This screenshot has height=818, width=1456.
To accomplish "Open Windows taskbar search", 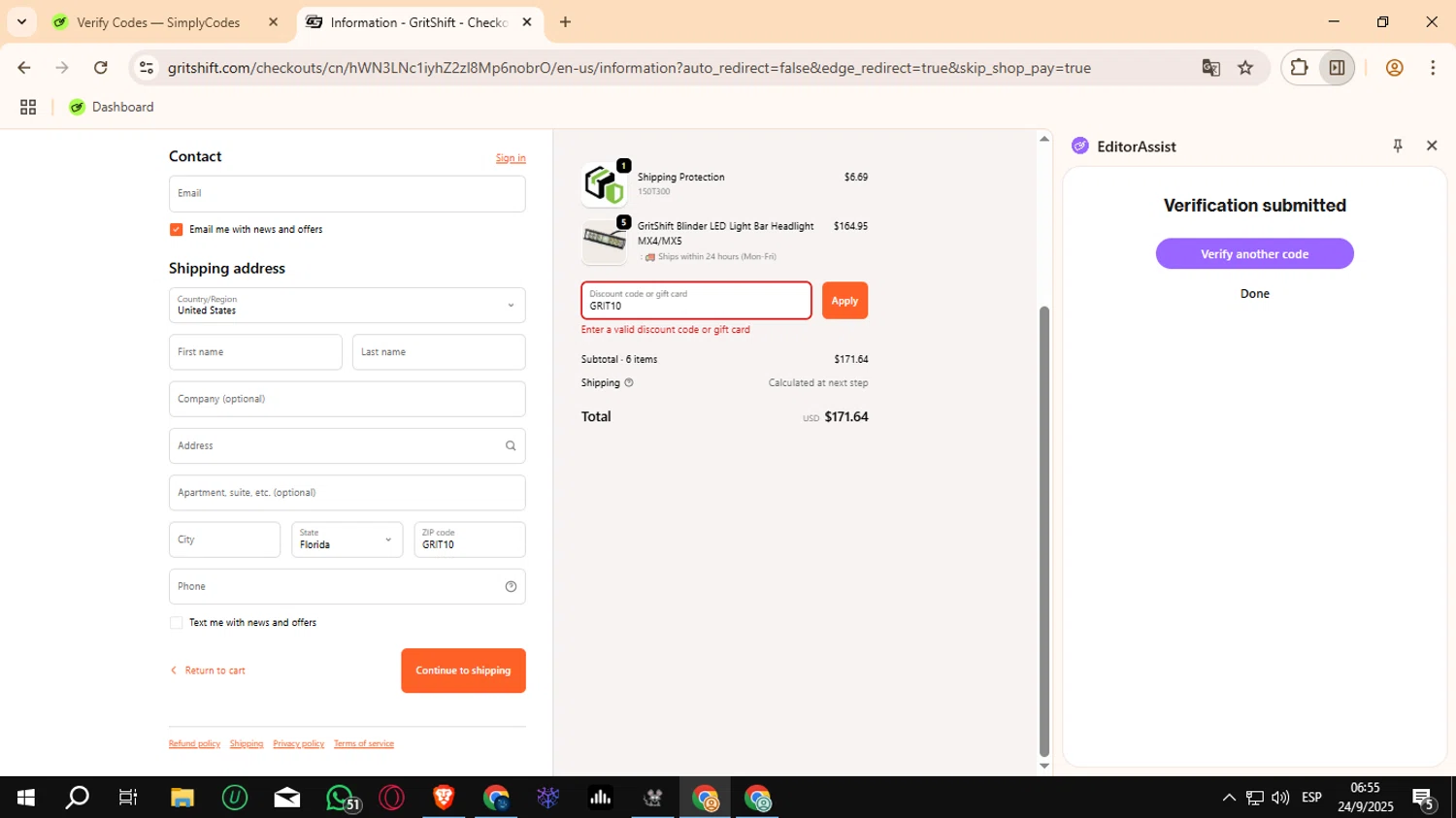I will [77, 798].
